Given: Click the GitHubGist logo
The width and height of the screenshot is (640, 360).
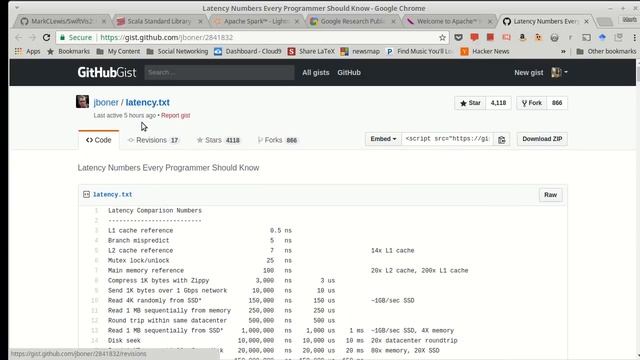Looking at the screenshot, I should point(107,73).
